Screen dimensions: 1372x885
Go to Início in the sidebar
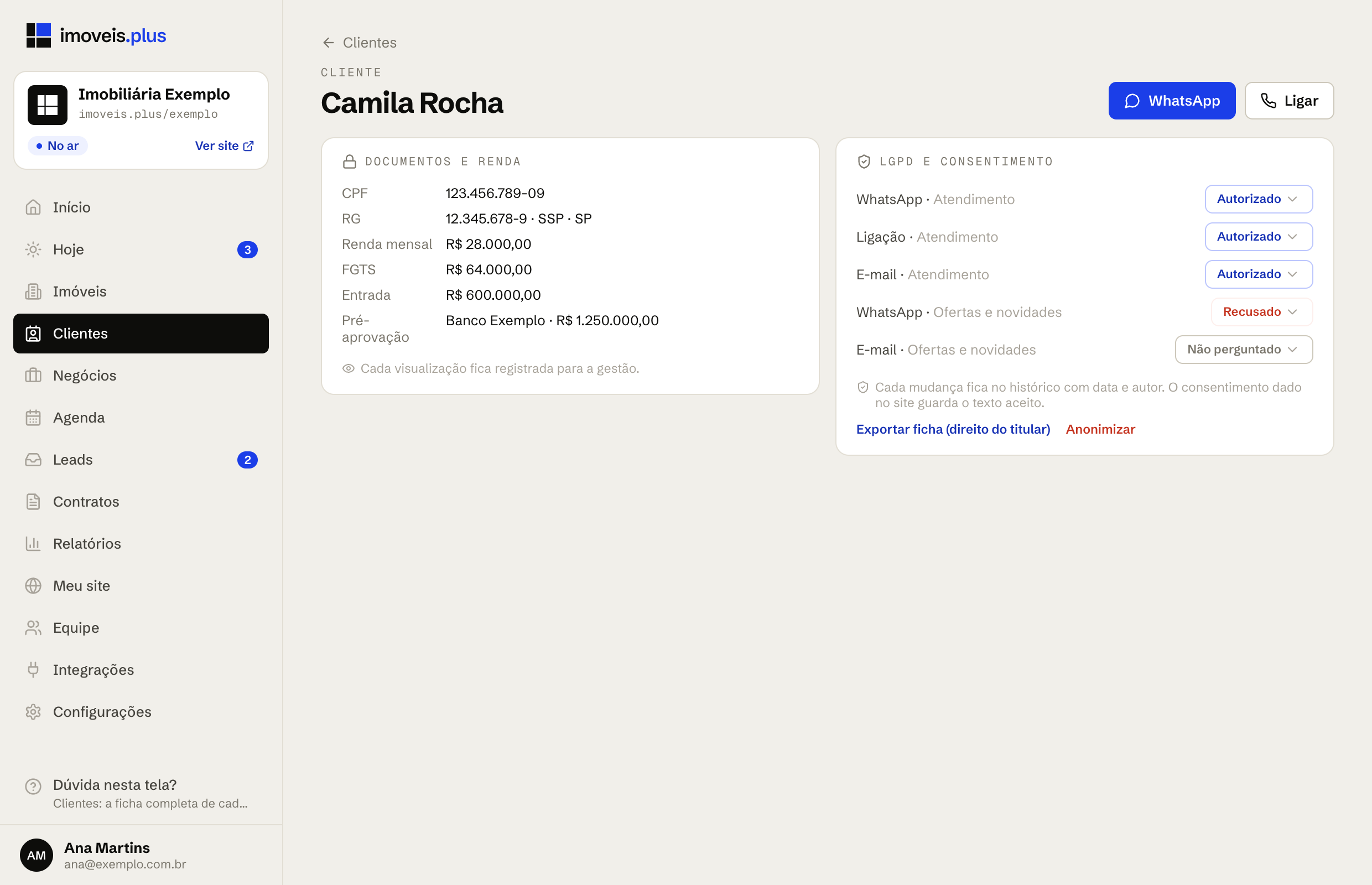click(141, 207)
